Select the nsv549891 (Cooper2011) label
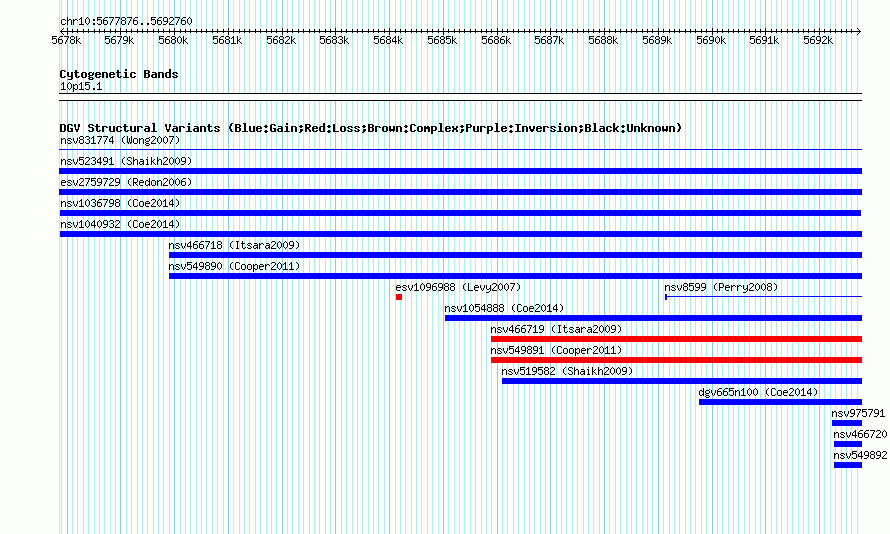The image size is (890, 534). tap(556, 350)
